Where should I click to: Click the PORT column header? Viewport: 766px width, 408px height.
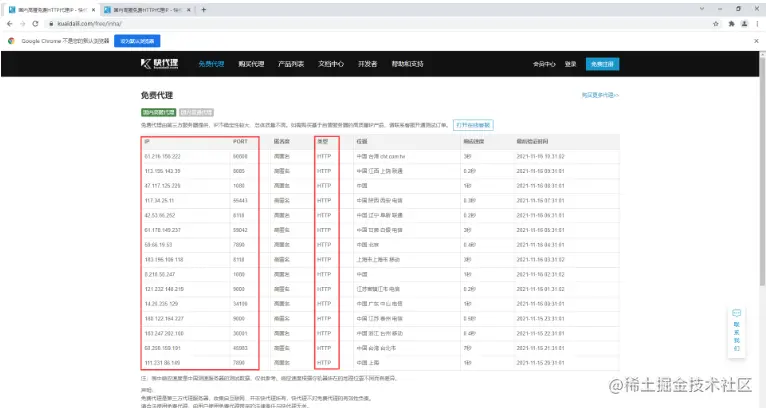240,141
